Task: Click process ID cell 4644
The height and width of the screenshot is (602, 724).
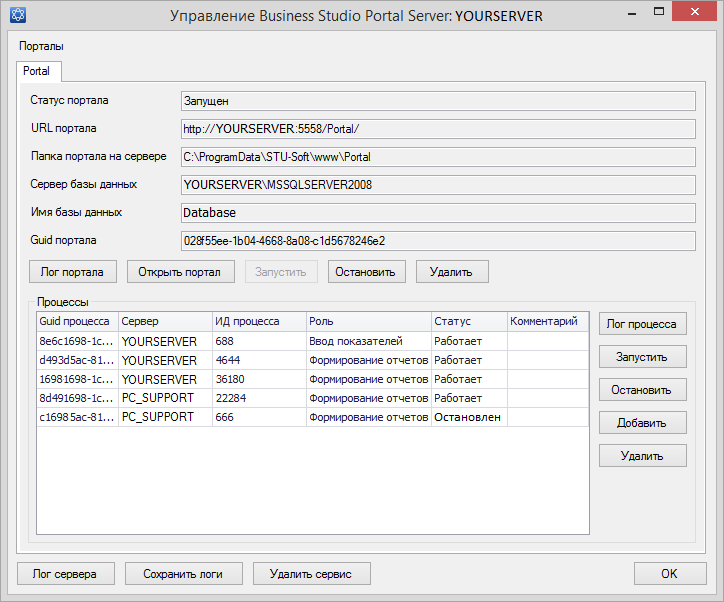Action: [259, 360]
